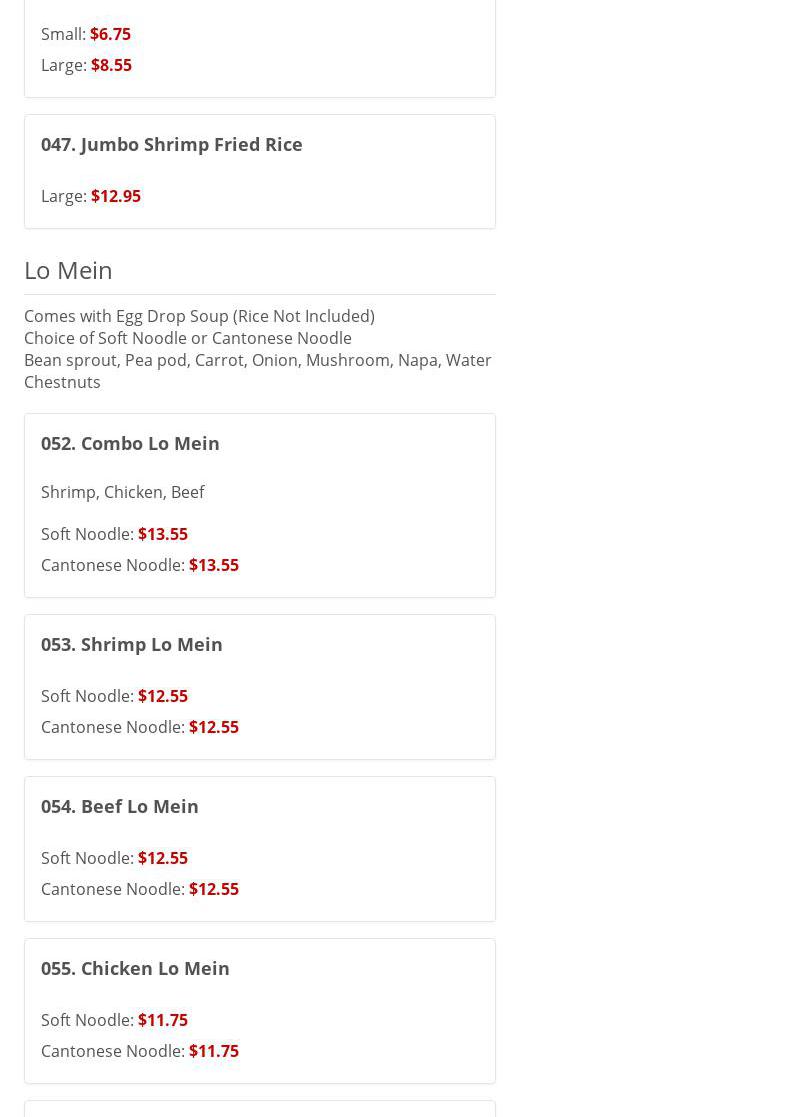Open 054. Beef Lo Mein item

[119, 806]
